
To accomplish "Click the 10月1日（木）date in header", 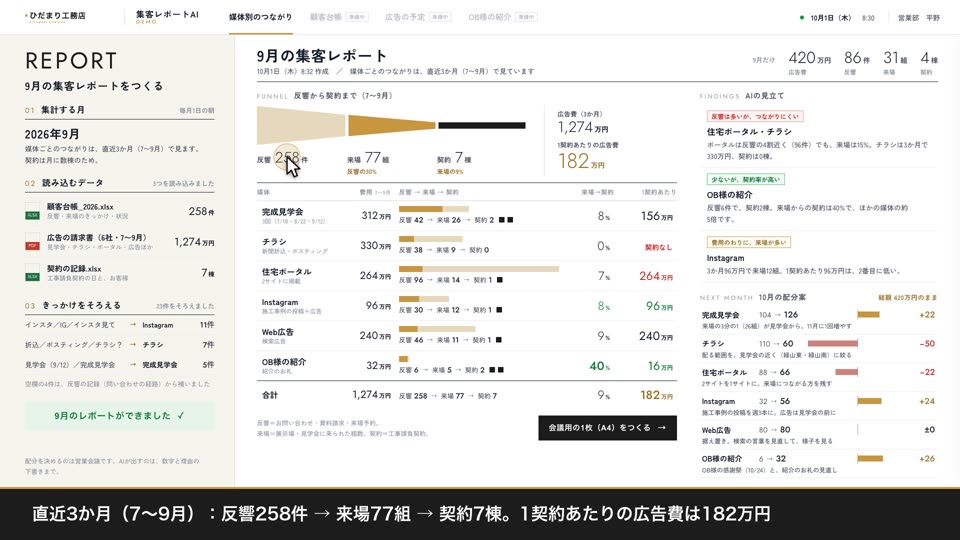I will [831, 18].
